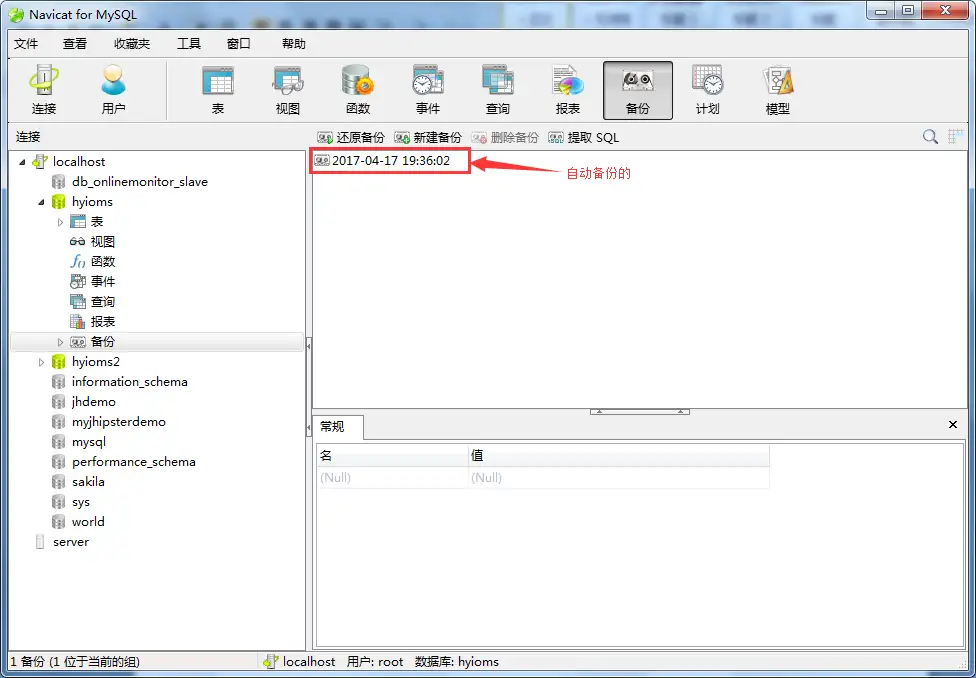Expand the hyioms2 database node

click(x=41, y=362)
